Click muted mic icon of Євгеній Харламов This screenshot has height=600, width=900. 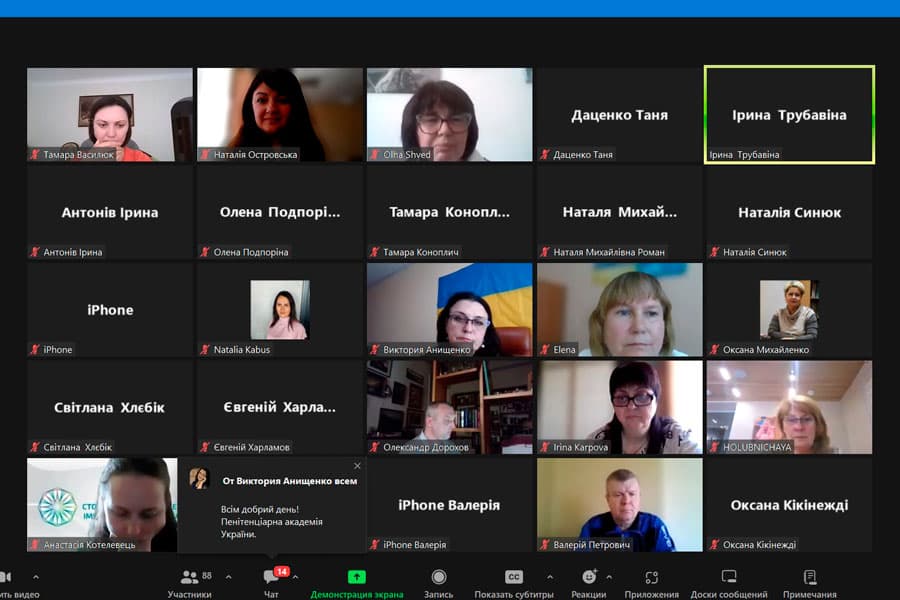click(205, 447)
